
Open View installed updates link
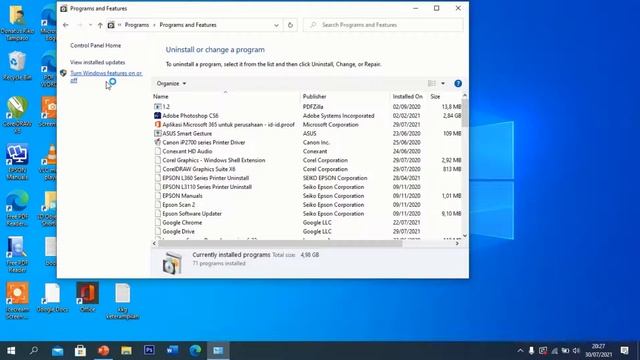tap(98, 62)
